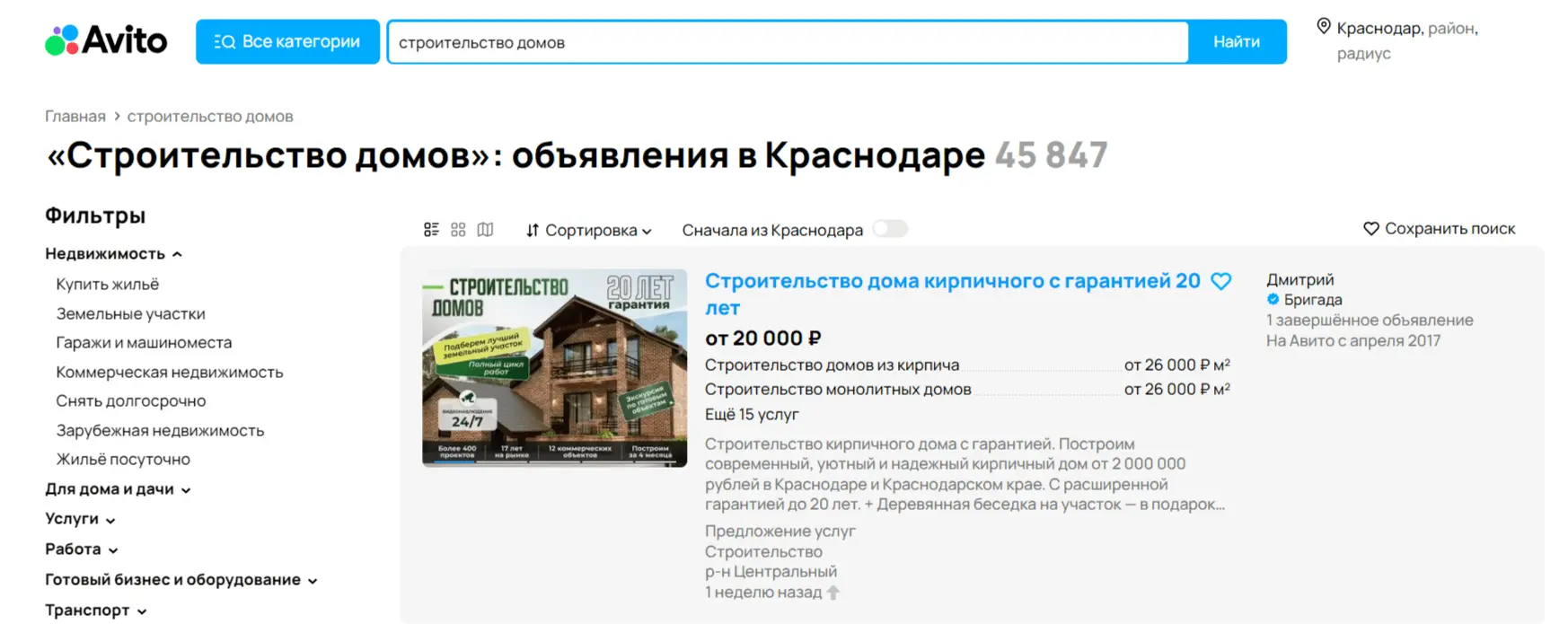The height and width of the screenshot is (624, 1568).
Task: Switch to grid view layout icon
Action: (x=458, y=230)
